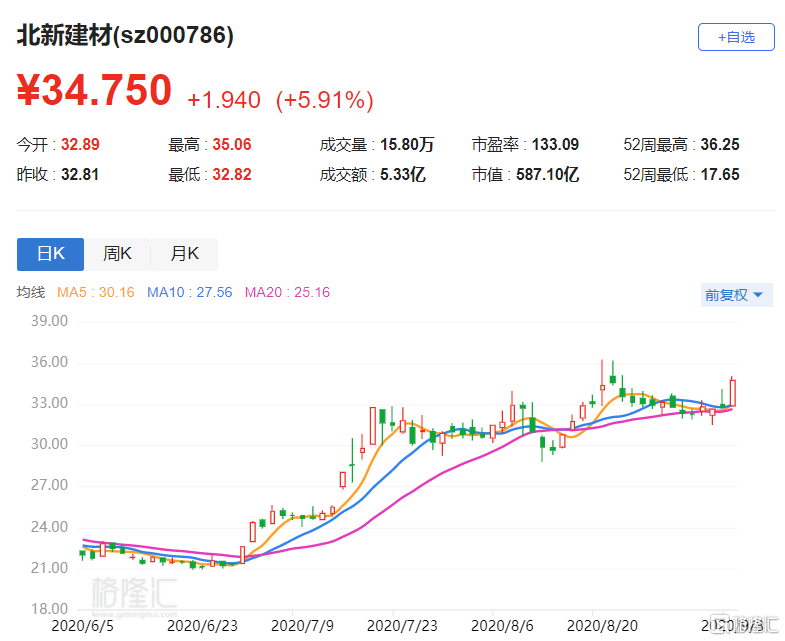Viewport: 785px width, 641px height.
Task: Click the 成交量 value 15.80万
Action: [x=407, y=145]
